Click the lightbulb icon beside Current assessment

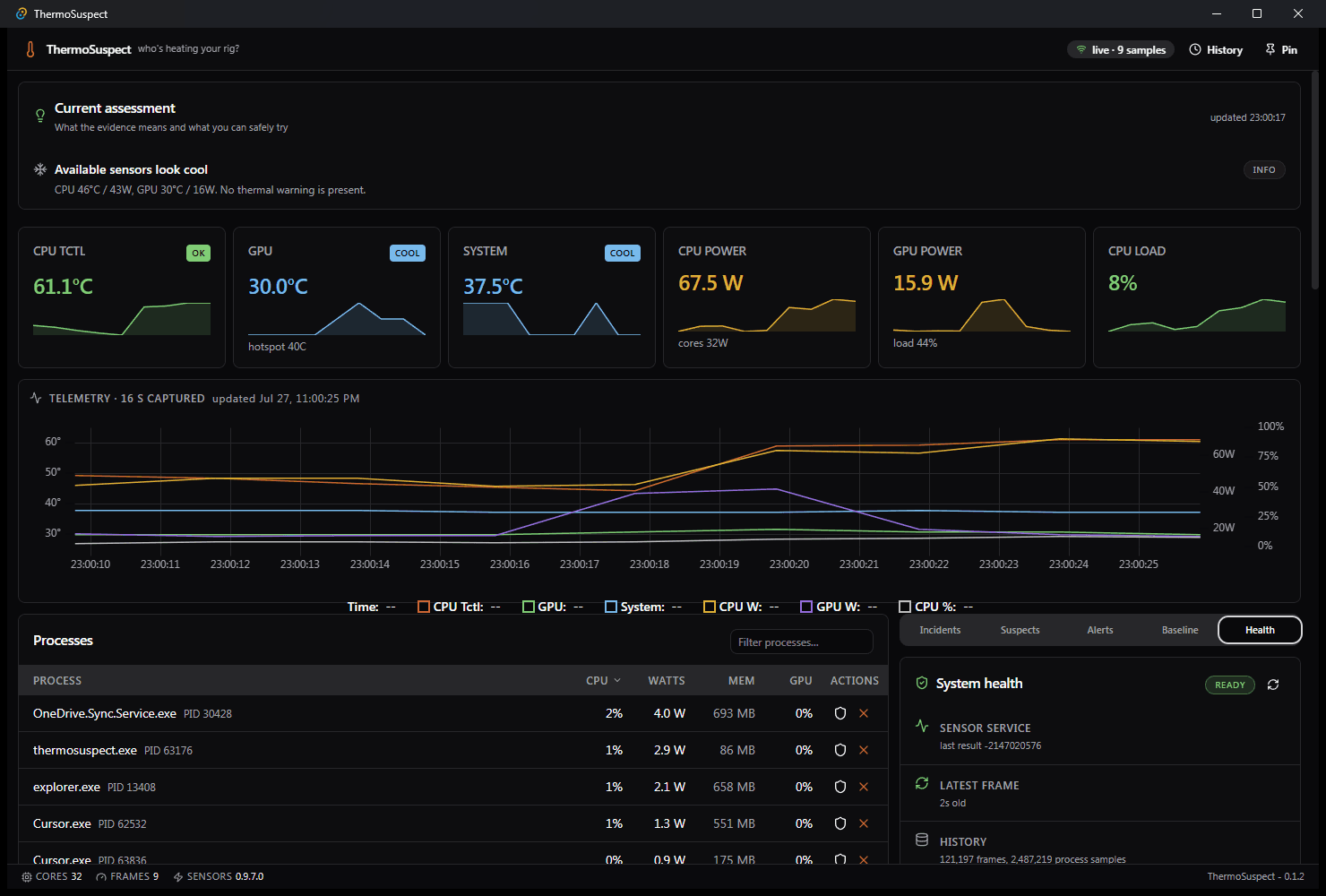tap(39, 116)
